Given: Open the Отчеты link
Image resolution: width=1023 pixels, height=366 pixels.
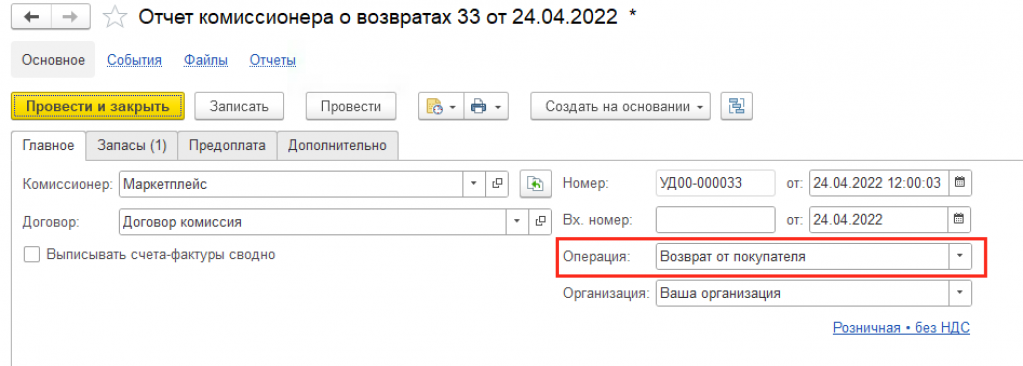Looking at the screenshot, I should (x=273, y=60).
